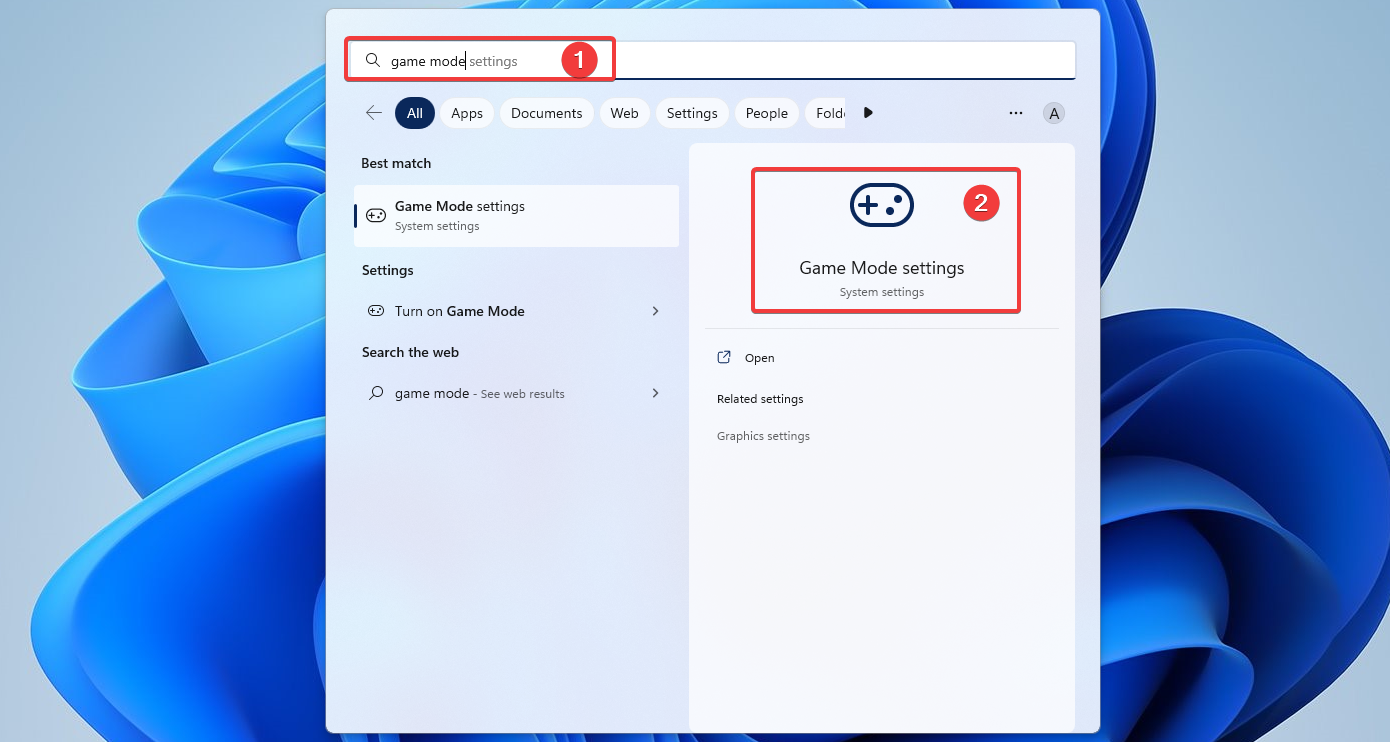Switch to the Documents filter tab
The image size is (1390, 742).
[x=547, y=113]
